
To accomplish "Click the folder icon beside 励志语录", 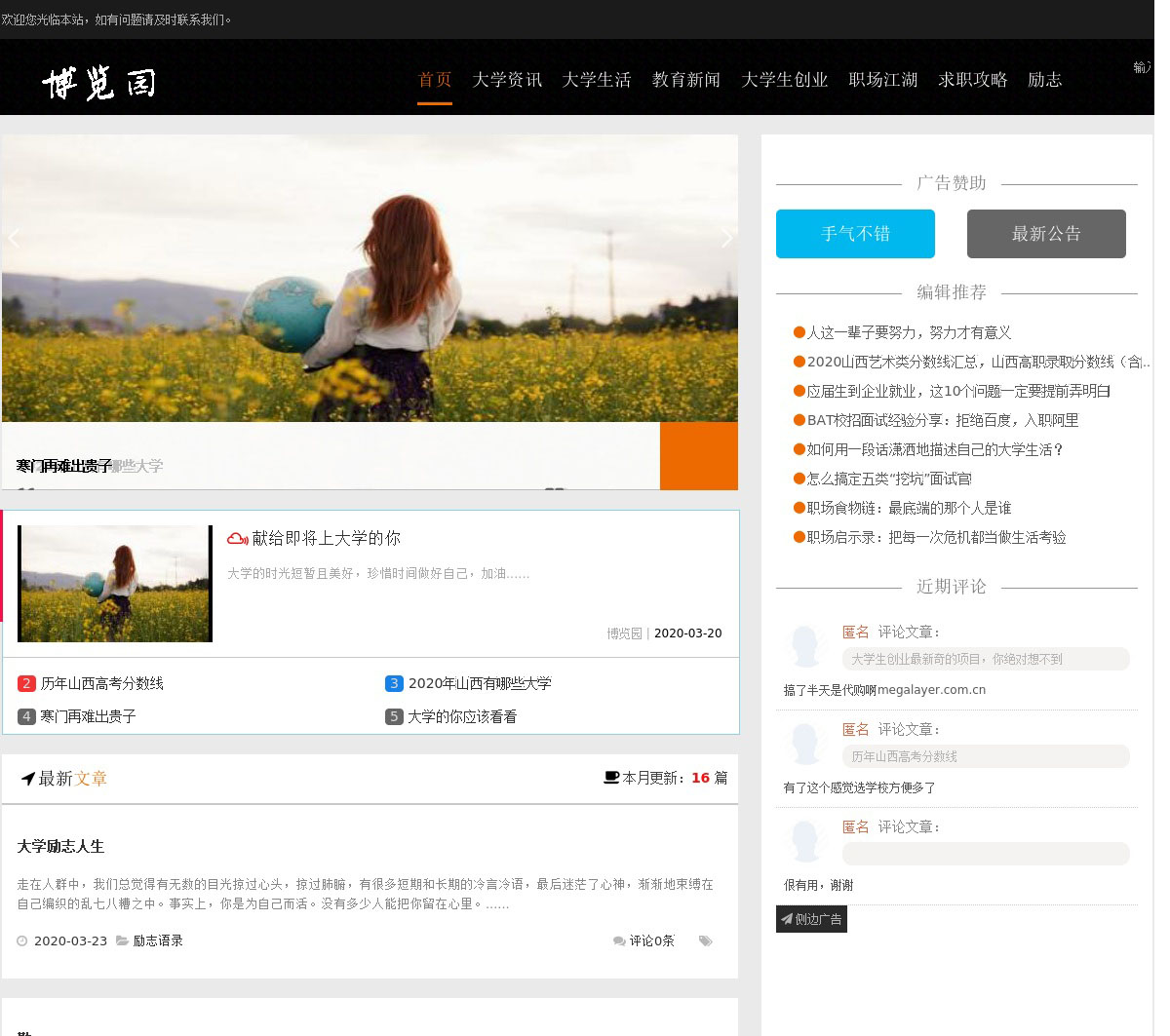I will (122, 940).
